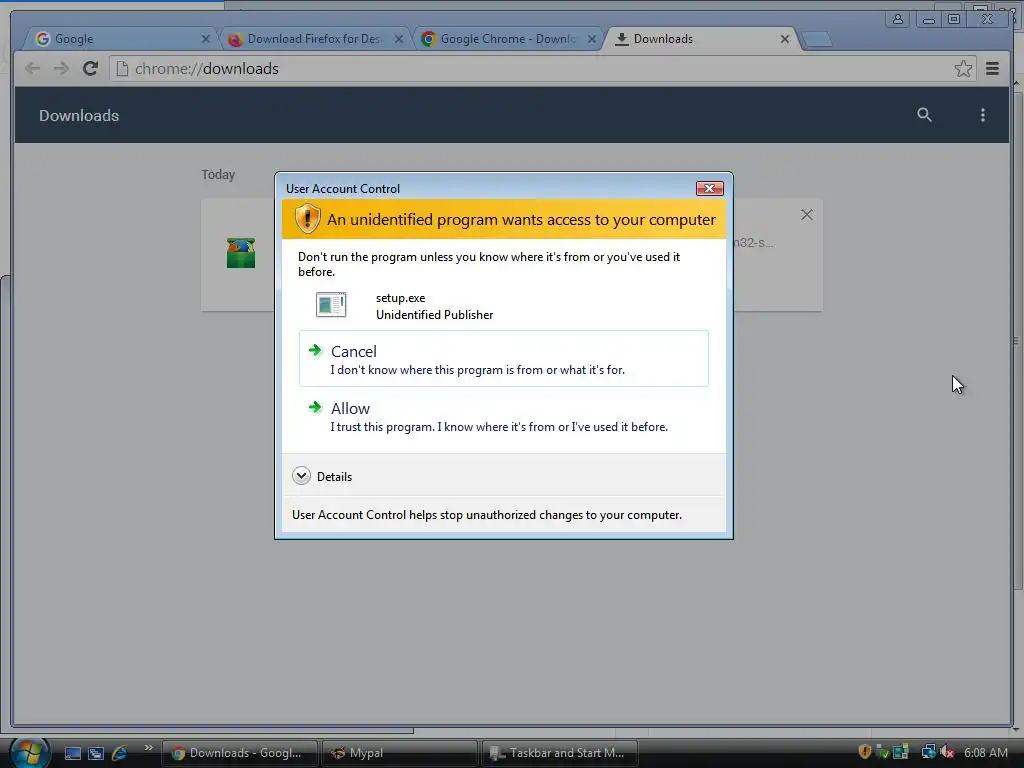This screenshot has width=1024, height=768.
Task: Click the security shield tray icon
Action: point(865,752)
